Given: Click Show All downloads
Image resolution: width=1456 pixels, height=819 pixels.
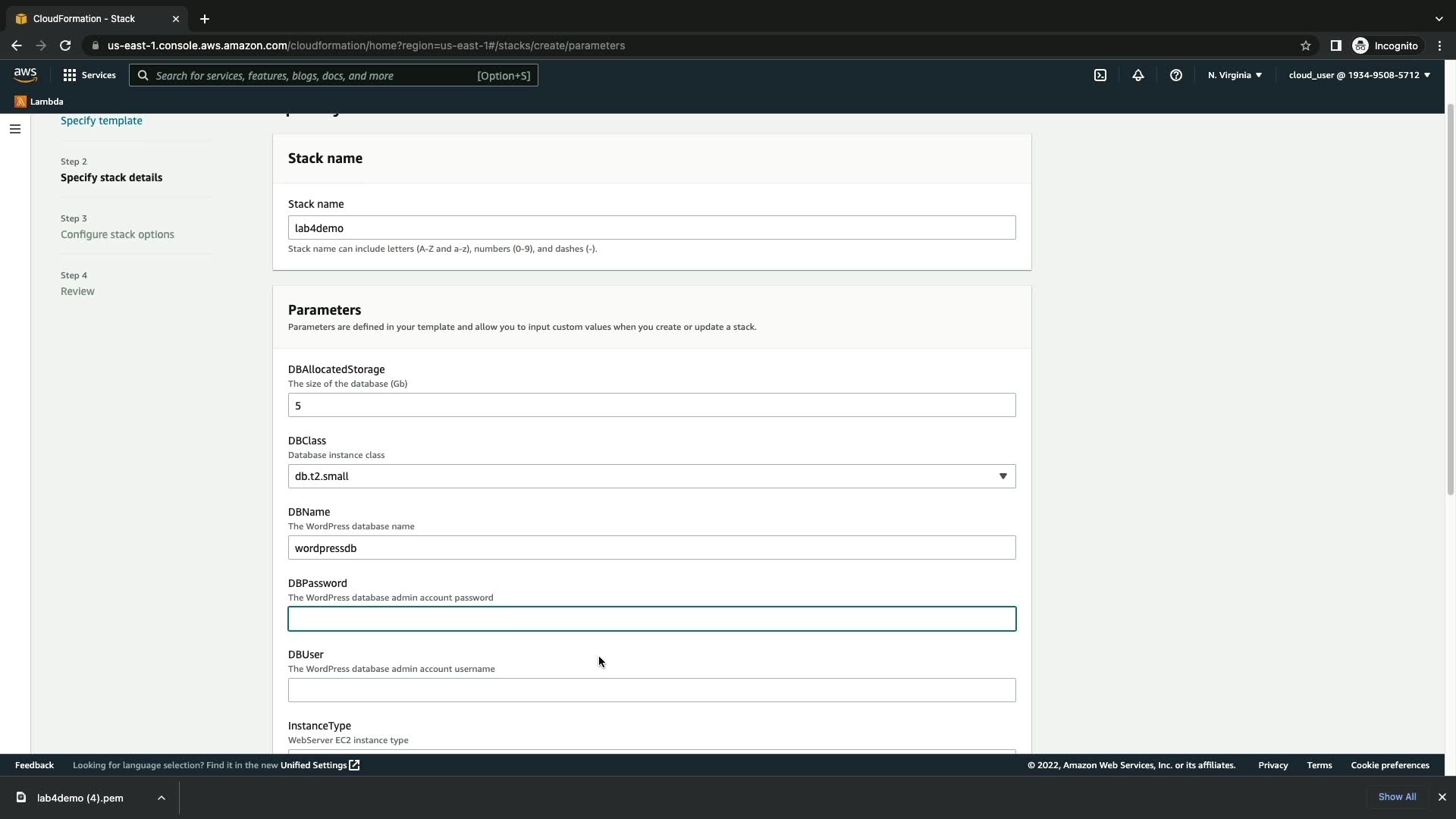Looking at the screenshot, I should (1397, 797).
